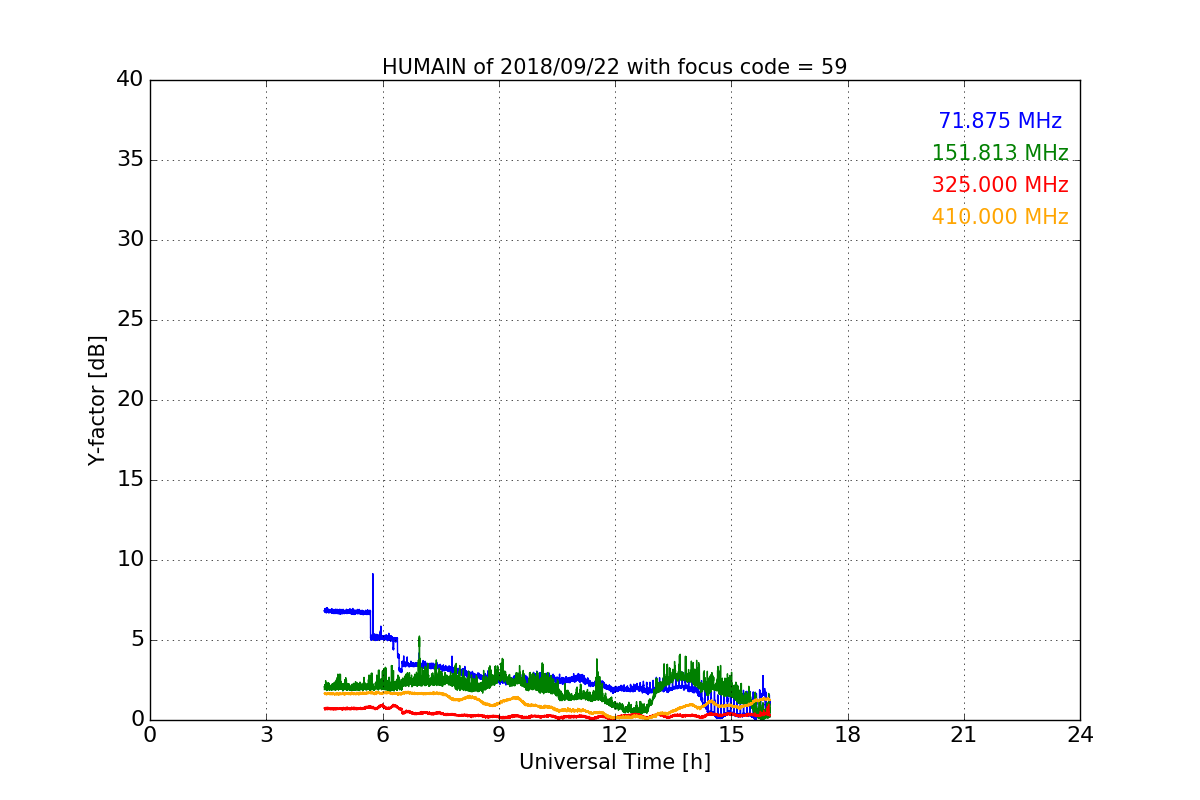Click the x-axis tick label 24
This screenshot has height=800, width=1200.
click(1080, 734)
